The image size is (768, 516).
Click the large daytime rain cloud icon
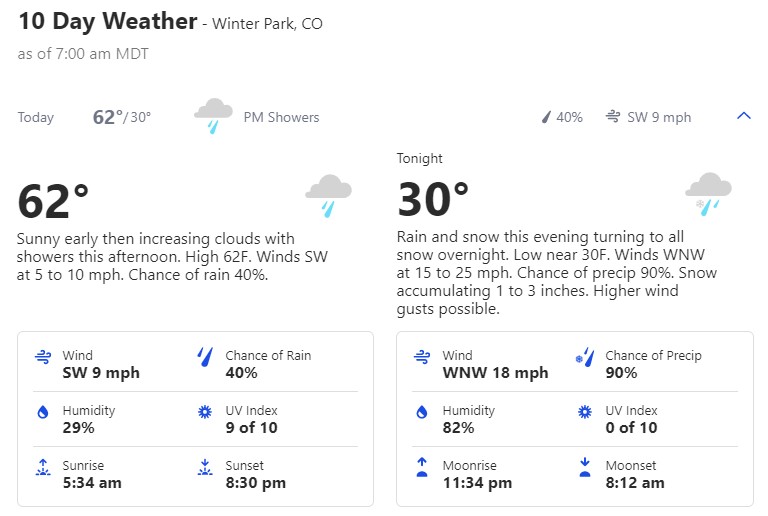point(329,195)
